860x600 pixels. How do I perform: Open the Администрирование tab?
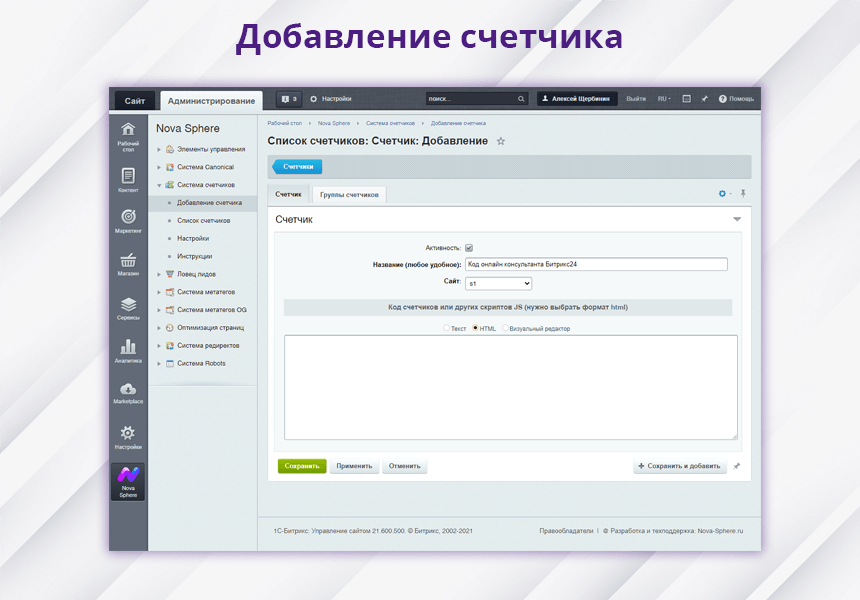click(213, 100)
